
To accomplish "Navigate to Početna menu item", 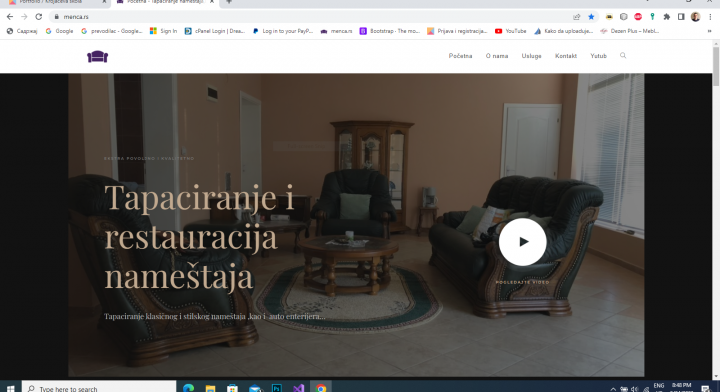I will point(460,56).
